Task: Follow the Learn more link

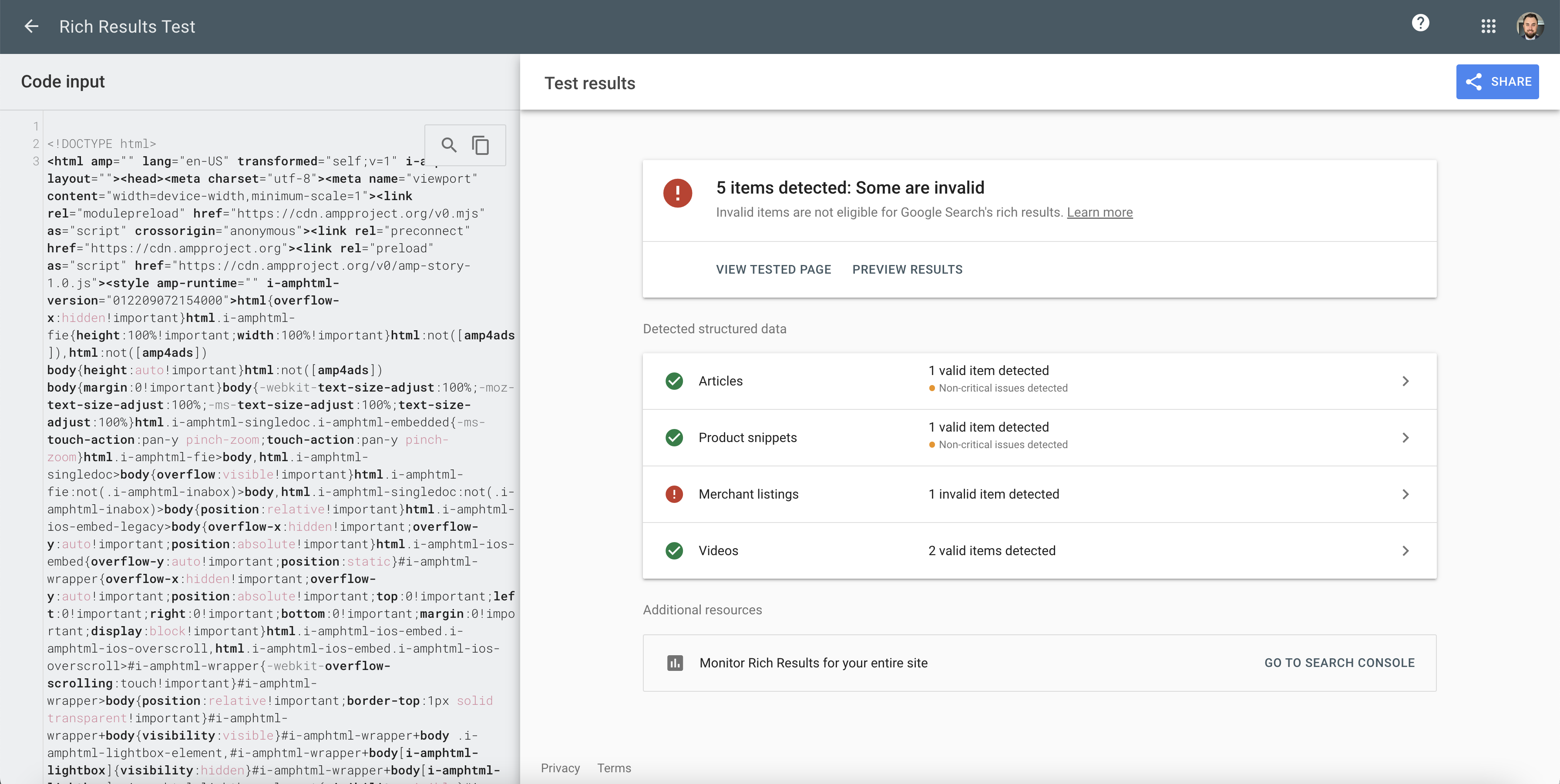Action: coord(1099,212)
